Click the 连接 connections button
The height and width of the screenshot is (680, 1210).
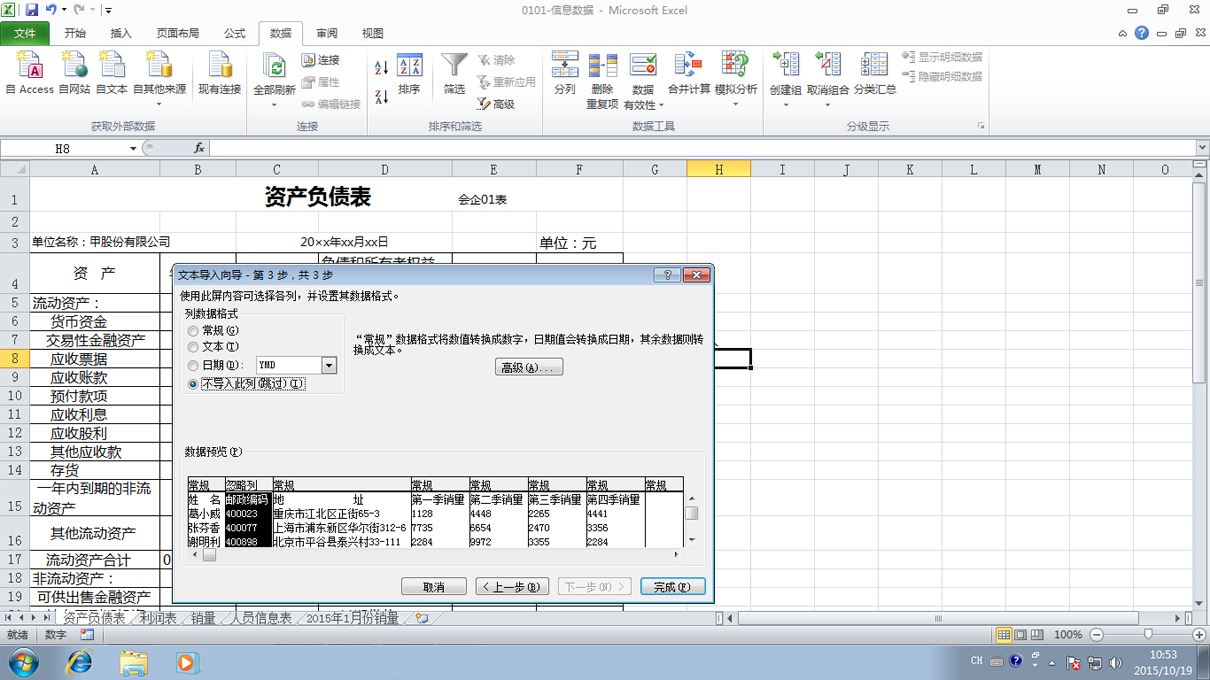pyautogui.click(x=321, y=60)
